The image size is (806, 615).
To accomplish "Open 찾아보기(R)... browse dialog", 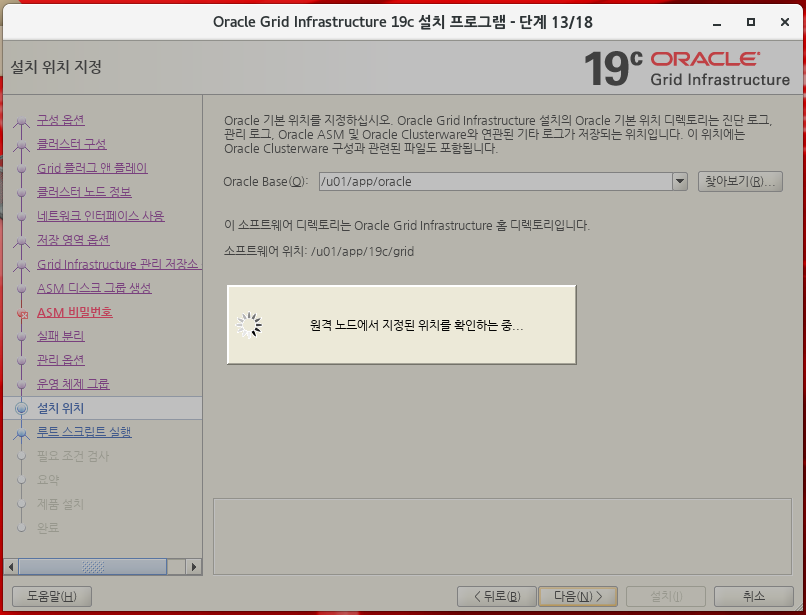I will (x=740, y=182).
